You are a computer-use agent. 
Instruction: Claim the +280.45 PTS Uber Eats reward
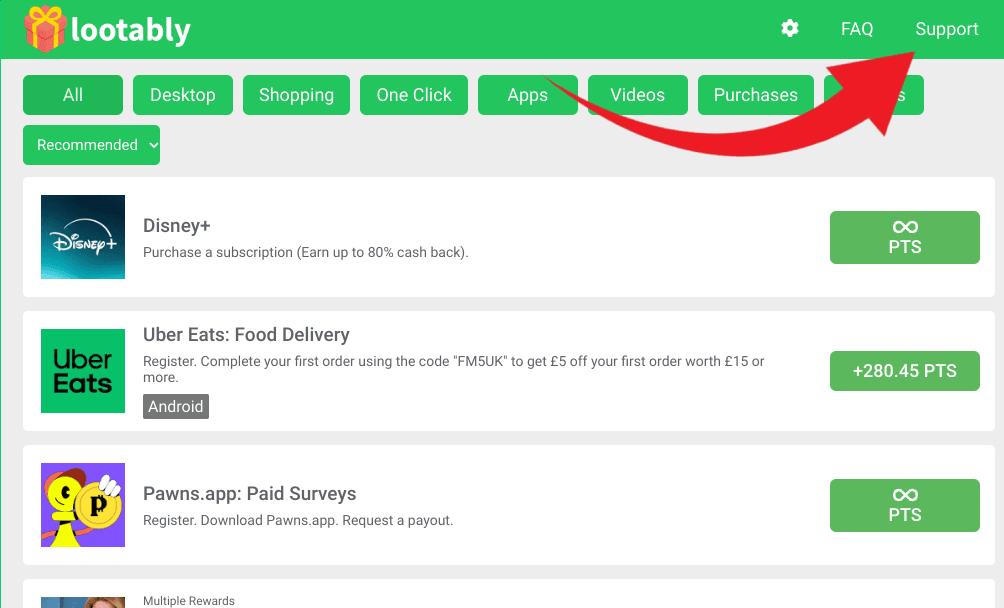click(905, 371)
